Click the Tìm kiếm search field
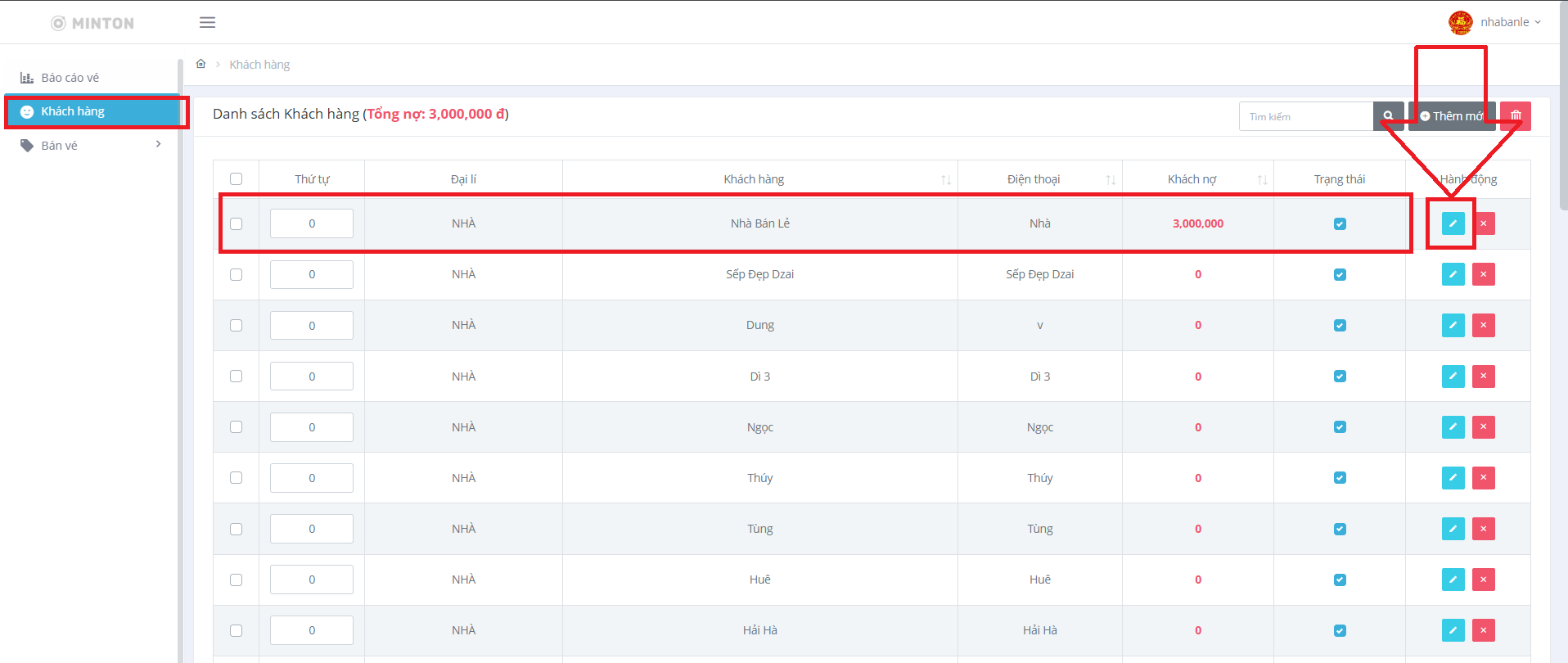 (x=1305, y=116)
